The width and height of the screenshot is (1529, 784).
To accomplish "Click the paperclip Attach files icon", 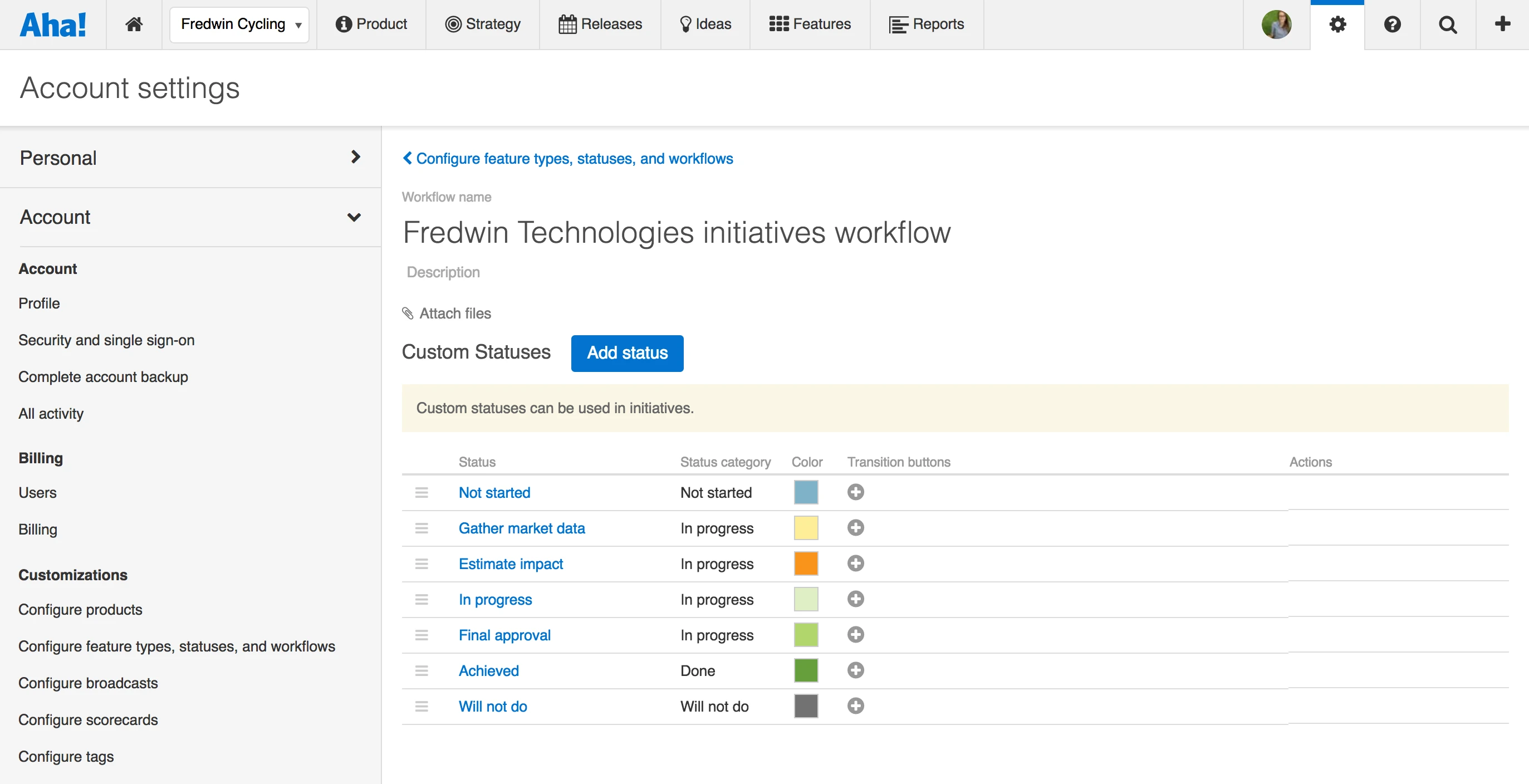I will [408, 313].
